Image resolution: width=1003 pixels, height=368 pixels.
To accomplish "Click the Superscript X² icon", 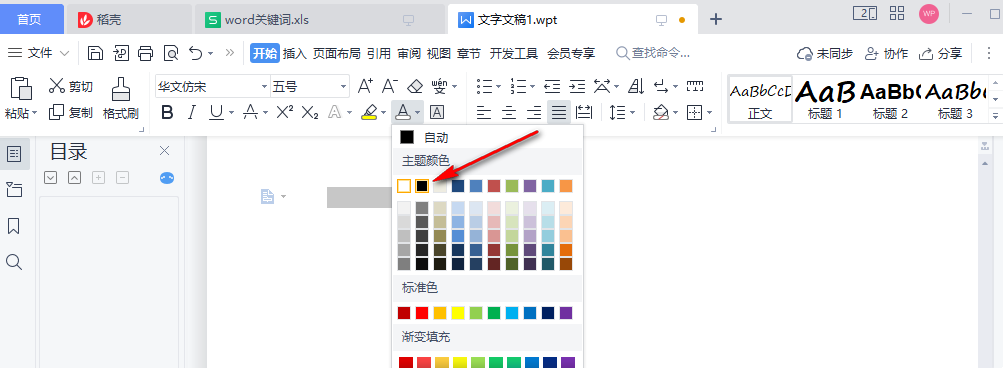I will [x=285, y=113].
